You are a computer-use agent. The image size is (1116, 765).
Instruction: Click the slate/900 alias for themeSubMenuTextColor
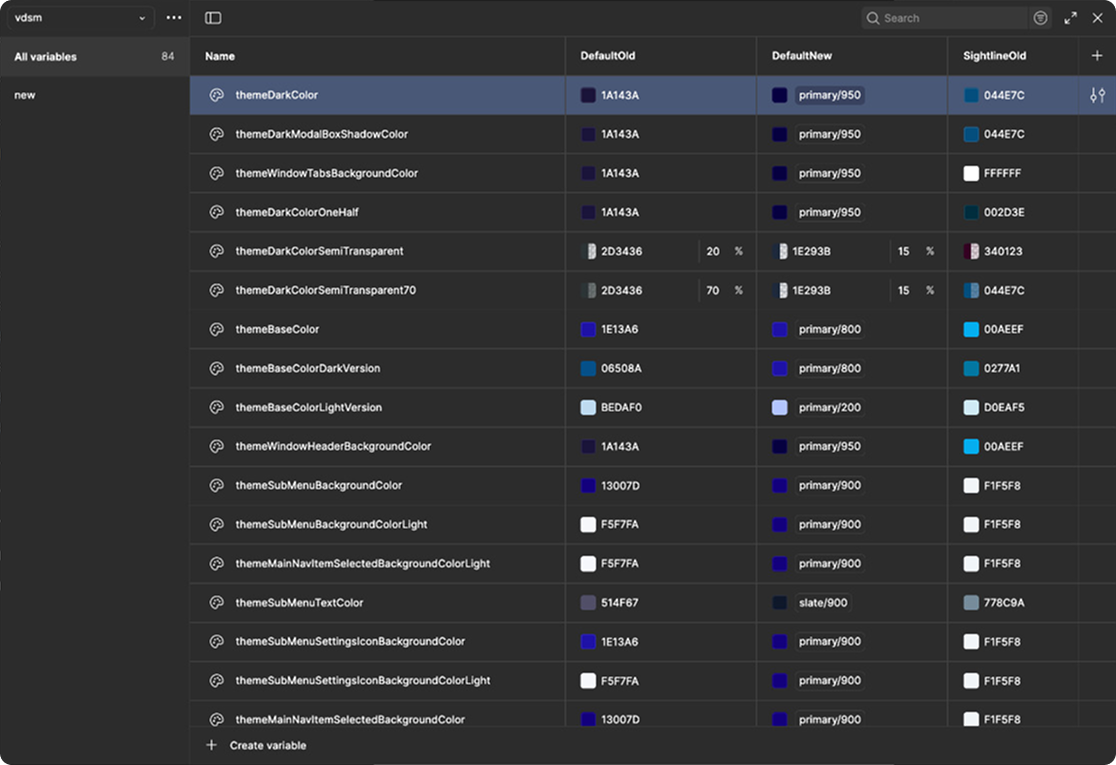[824, 603]
